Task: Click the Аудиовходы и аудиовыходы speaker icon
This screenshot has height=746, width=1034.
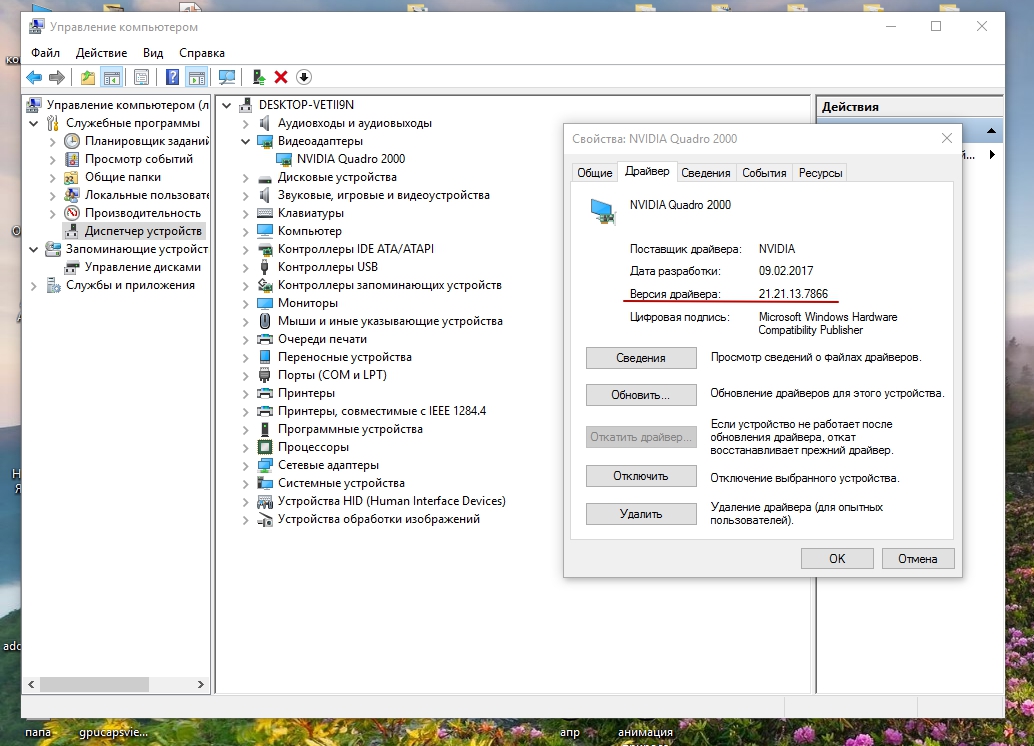Action: pyautogui.click(x=264, y=123)
